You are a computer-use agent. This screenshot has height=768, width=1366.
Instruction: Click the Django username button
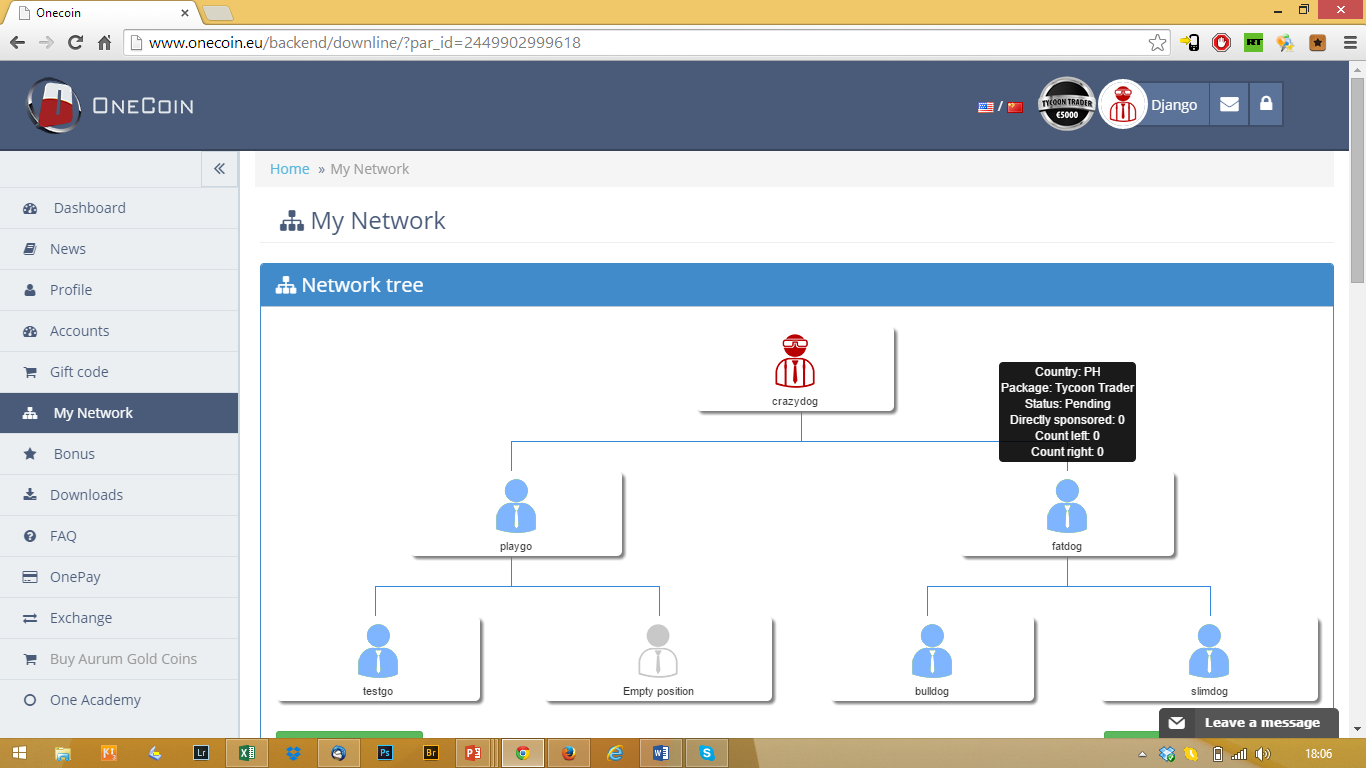[x=1174, y=105]
